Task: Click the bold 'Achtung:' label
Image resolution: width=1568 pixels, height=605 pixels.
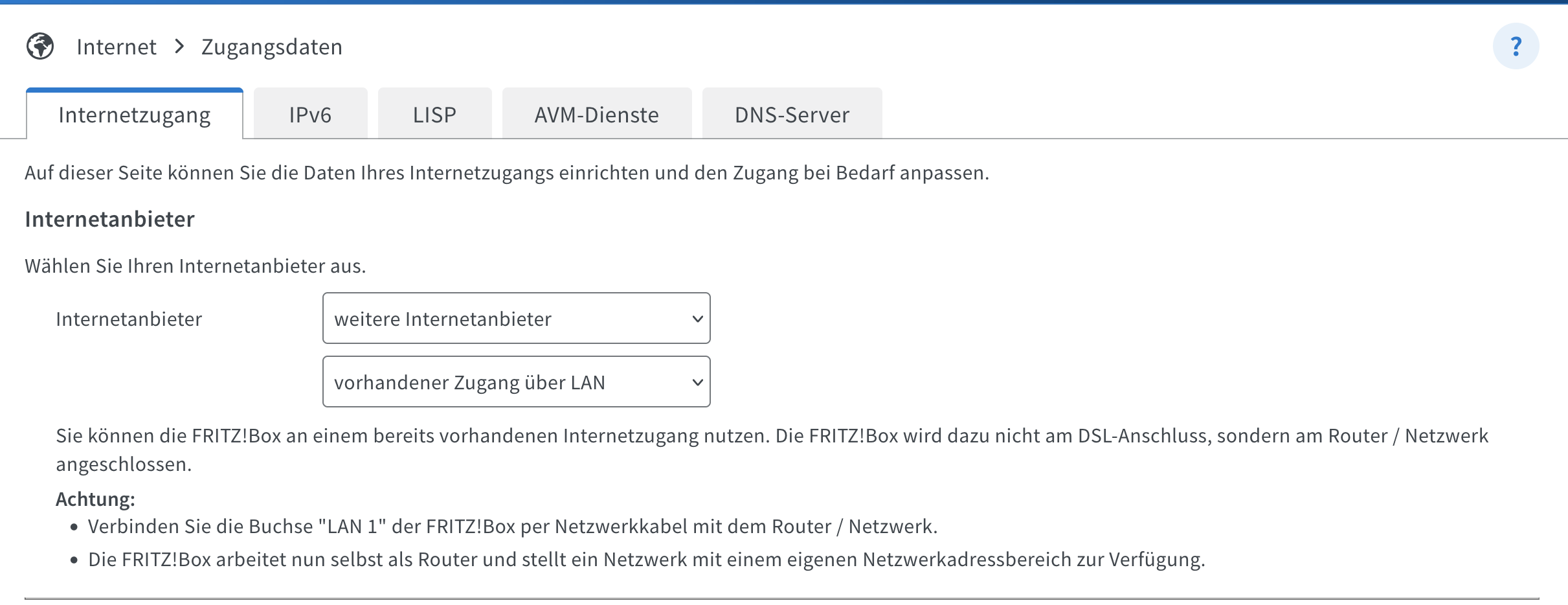Action: pyautogui.click(x=95, y=499)
